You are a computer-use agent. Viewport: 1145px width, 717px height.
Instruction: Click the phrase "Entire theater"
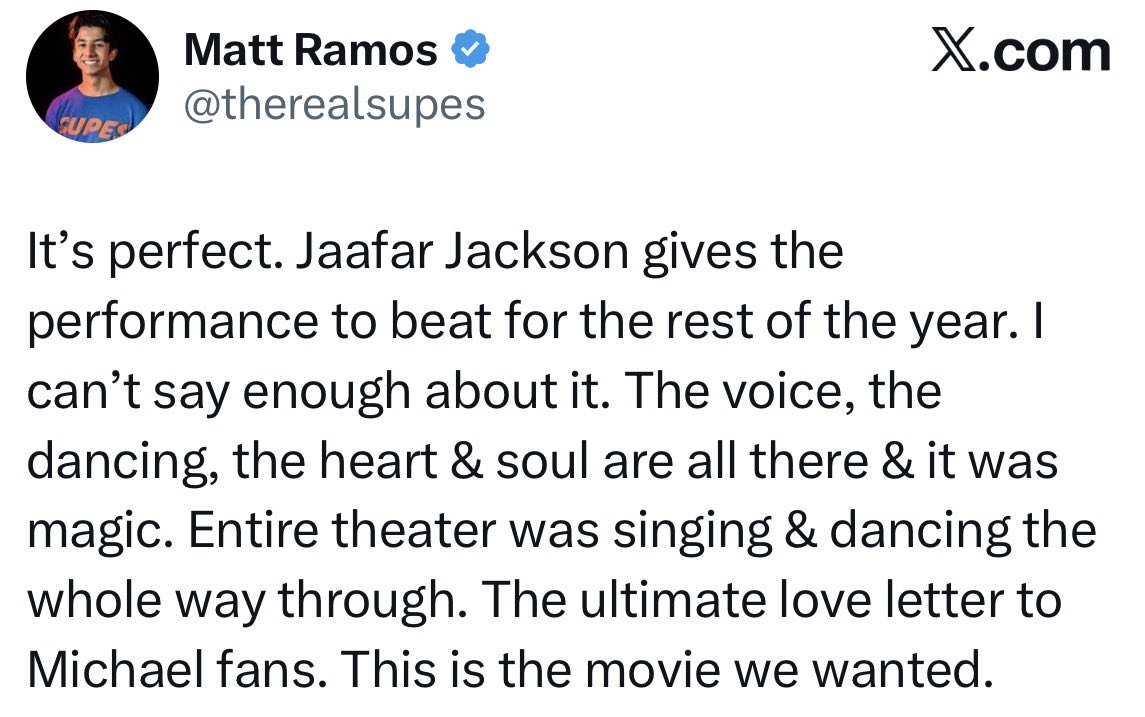pos(343,530)
